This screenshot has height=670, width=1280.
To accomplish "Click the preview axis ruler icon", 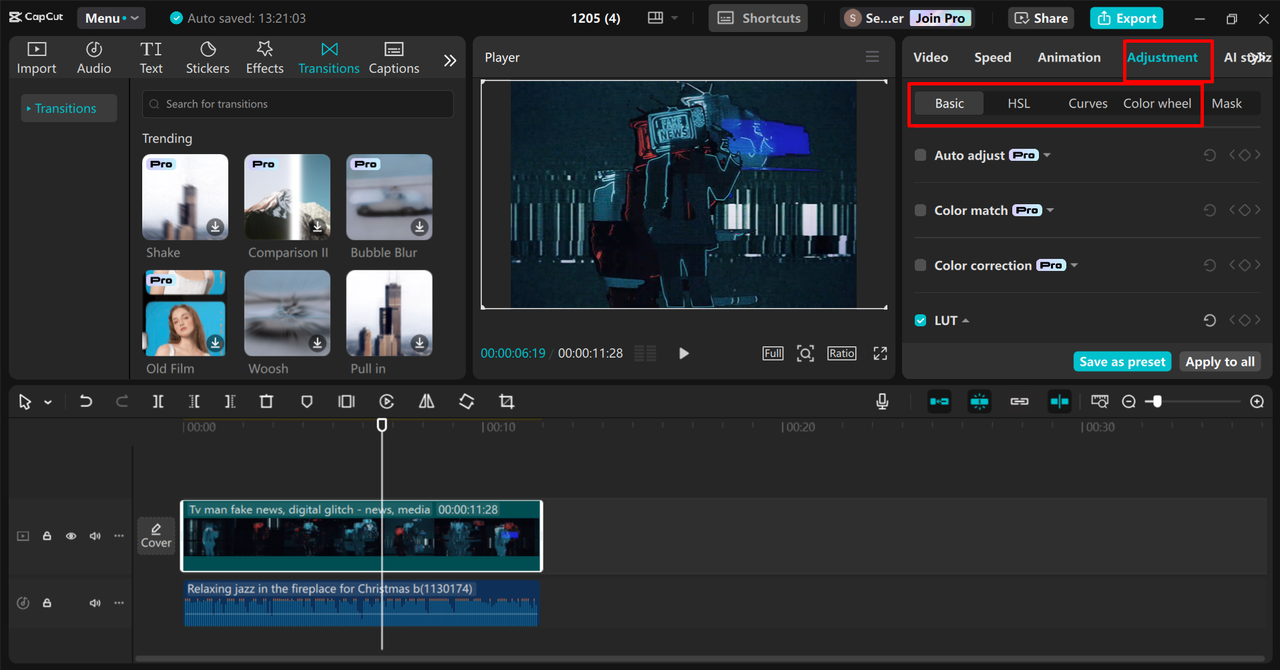I will [1100, 401].
